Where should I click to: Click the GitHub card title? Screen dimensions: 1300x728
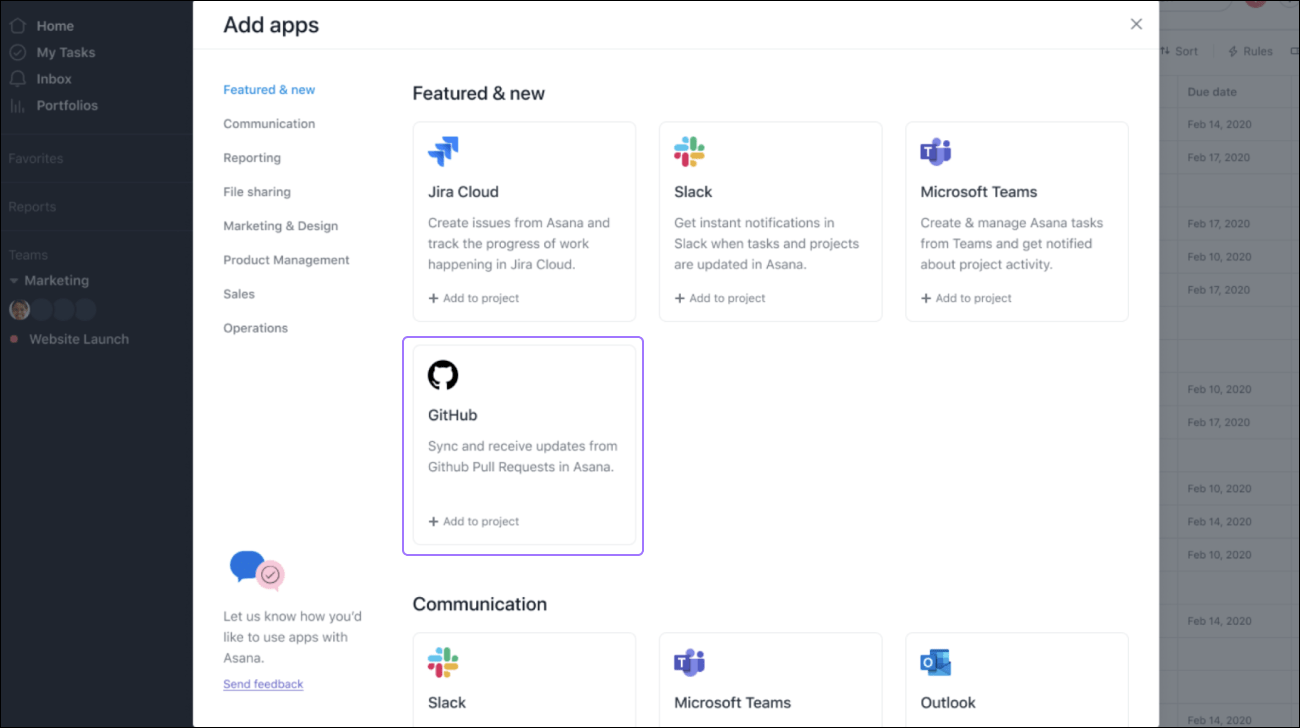[x=453, y=415]
